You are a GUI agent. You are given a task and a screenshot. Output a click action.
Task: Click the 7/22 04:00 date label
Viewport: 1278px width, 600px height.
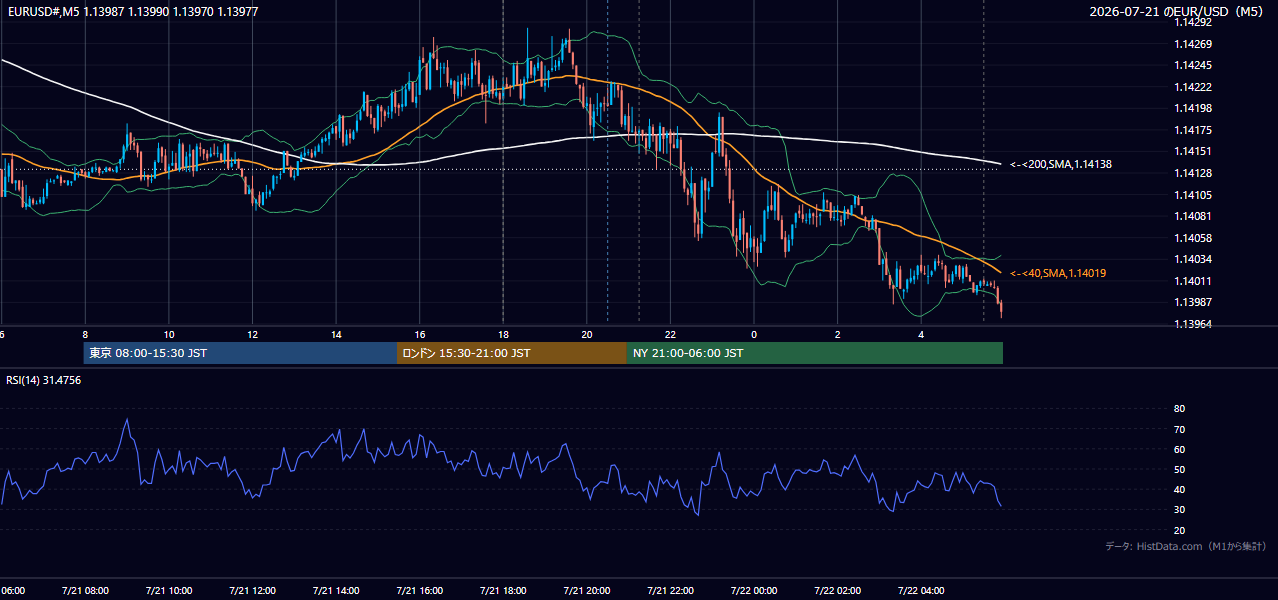[920, 591]
